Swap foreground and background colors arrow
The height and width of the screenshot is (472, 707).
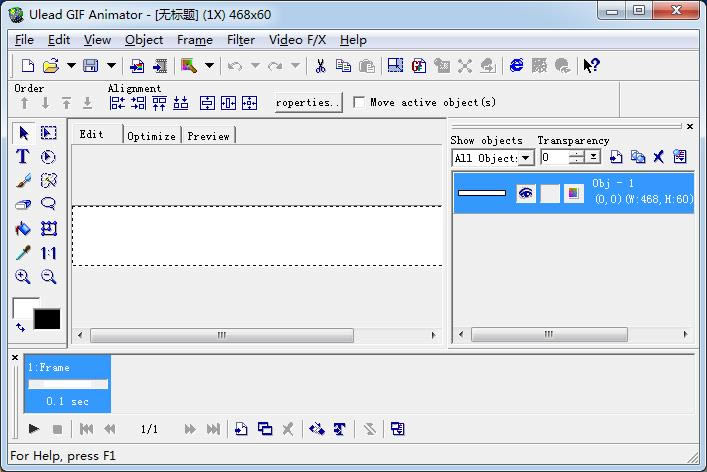[x=20, y=328]
